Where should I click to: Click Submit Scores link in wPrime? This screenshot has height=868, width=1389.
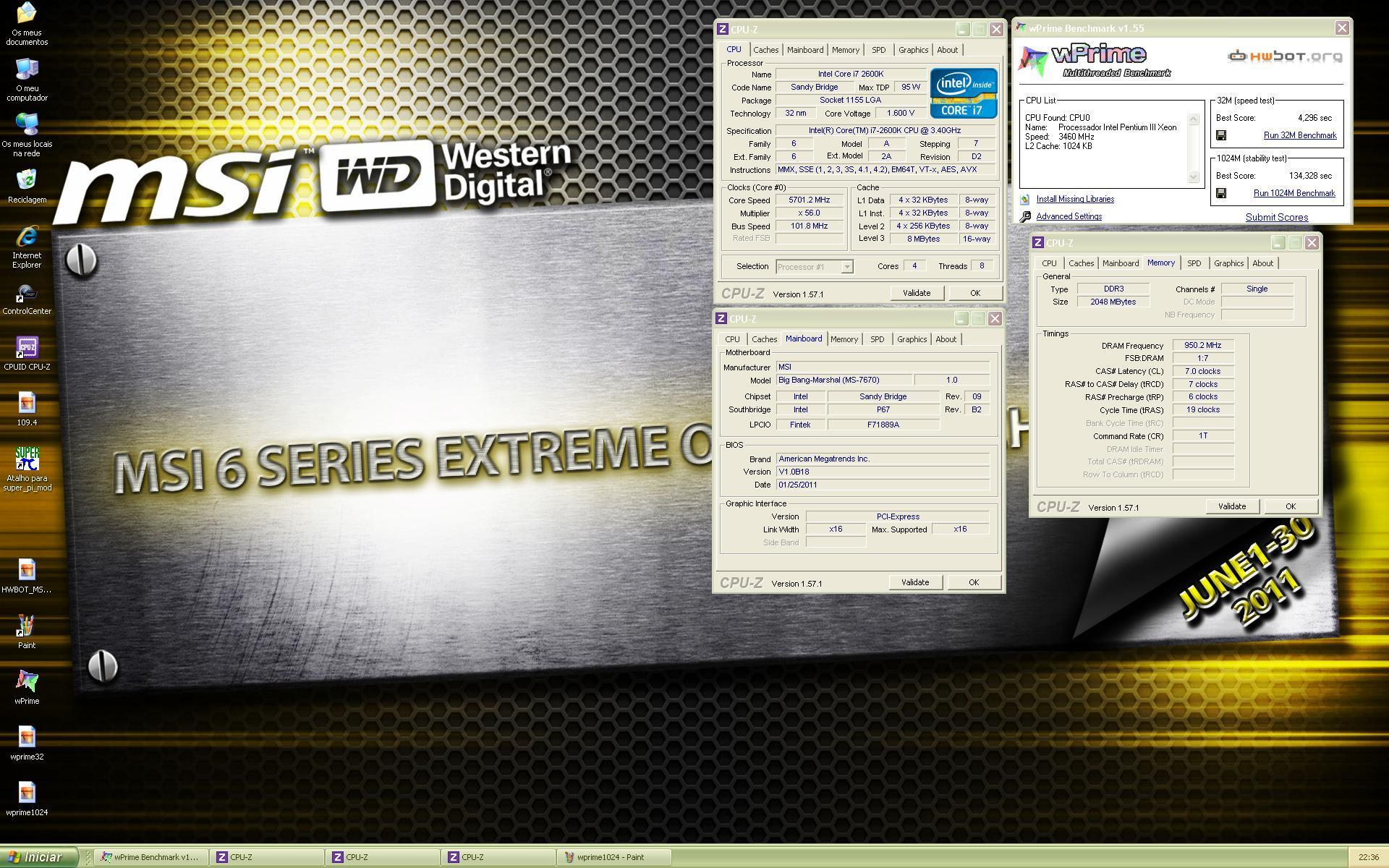1276,217
